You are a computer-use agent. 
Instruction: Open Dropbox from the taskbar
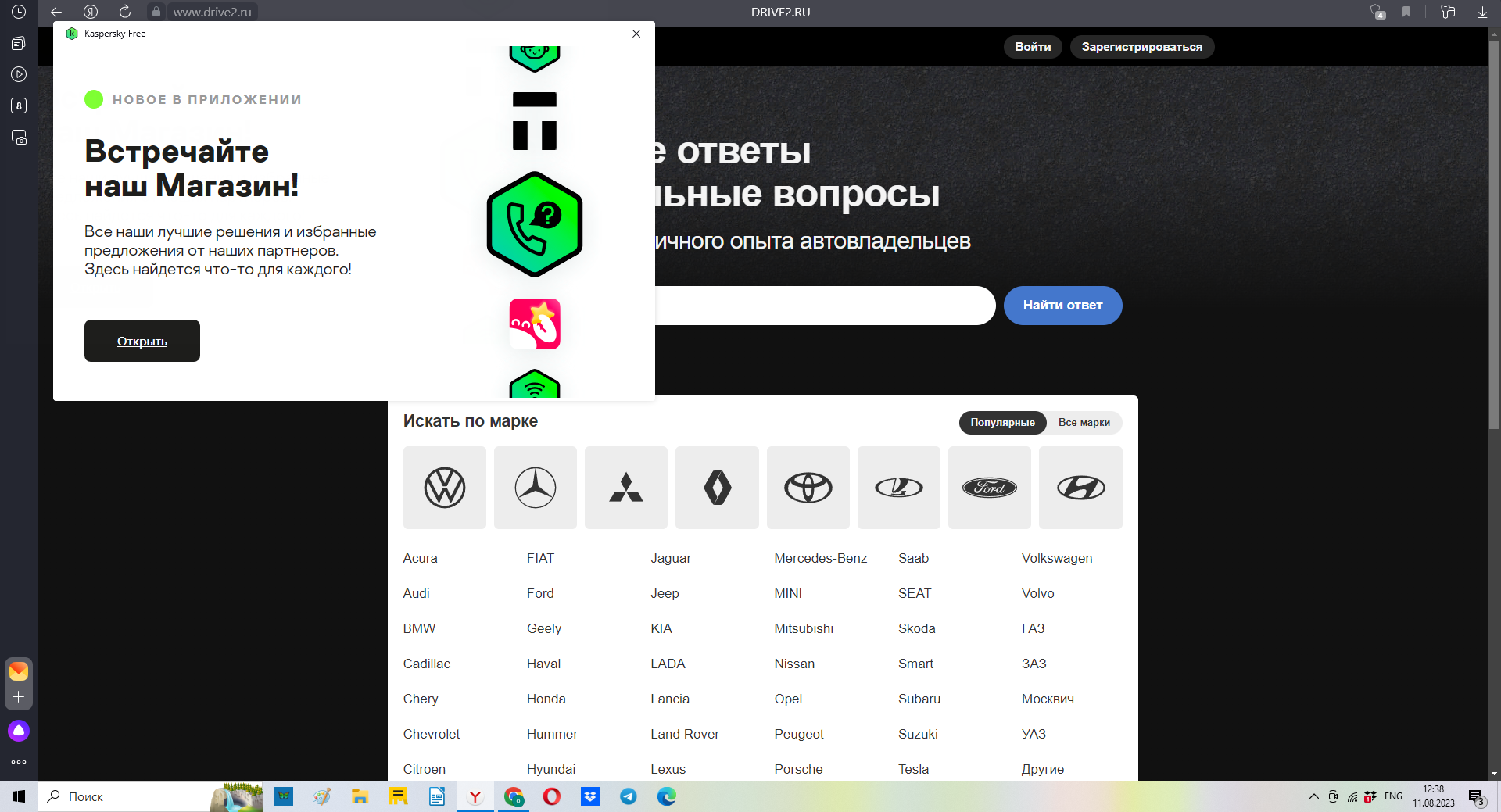click(x=590, y=796)
